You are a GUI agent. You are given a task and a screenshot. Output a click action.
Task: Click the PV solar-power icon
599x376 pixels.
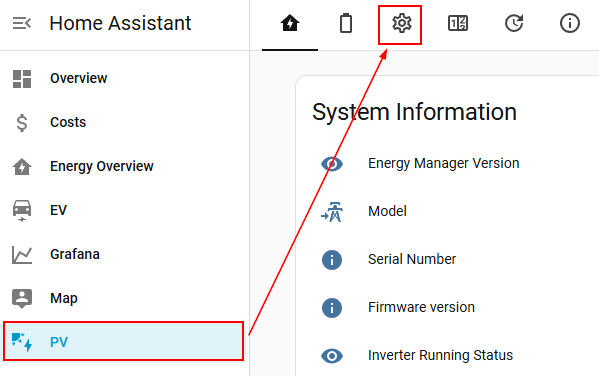coord(22,342)
